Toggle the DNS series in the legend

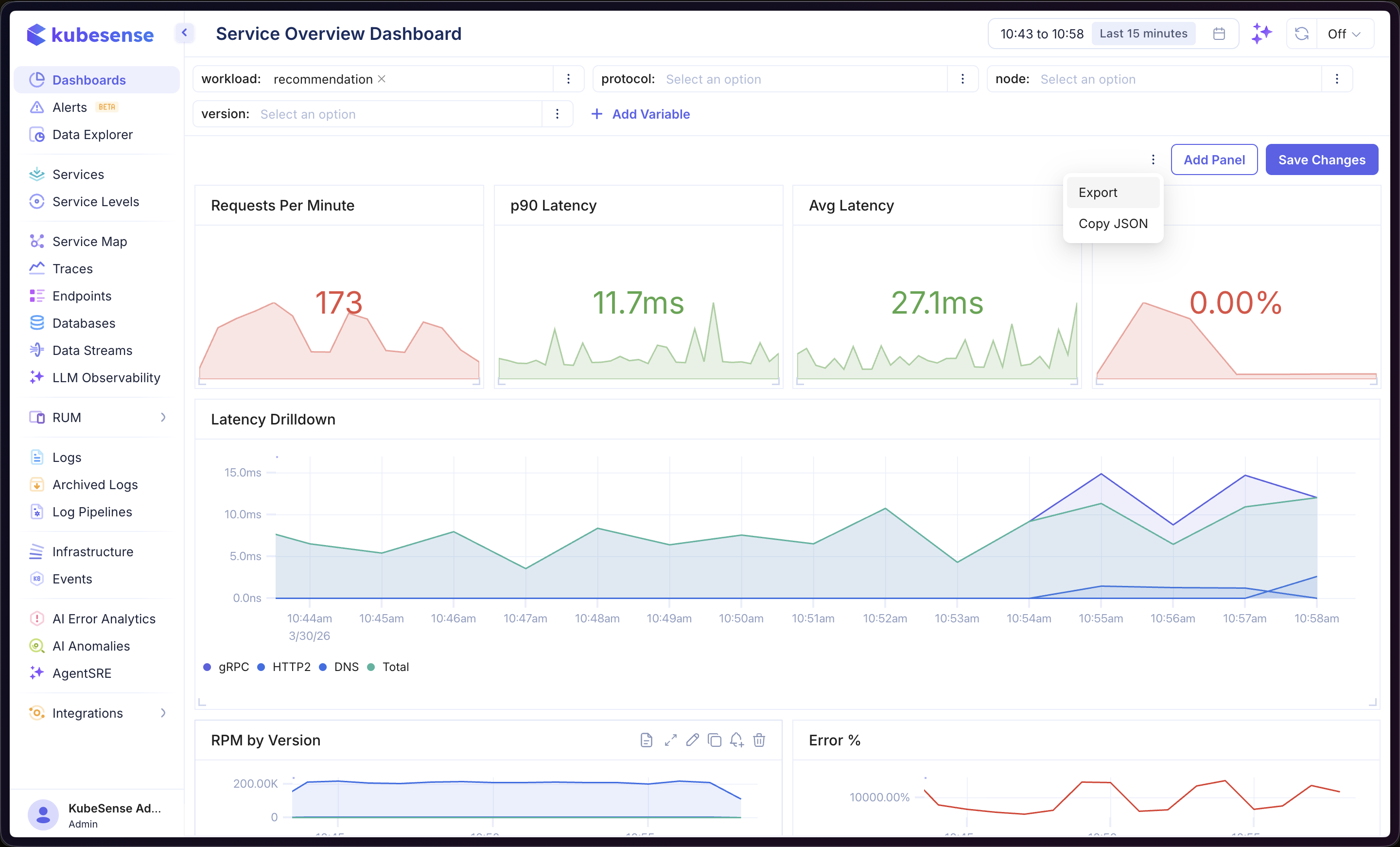(339, 668)
